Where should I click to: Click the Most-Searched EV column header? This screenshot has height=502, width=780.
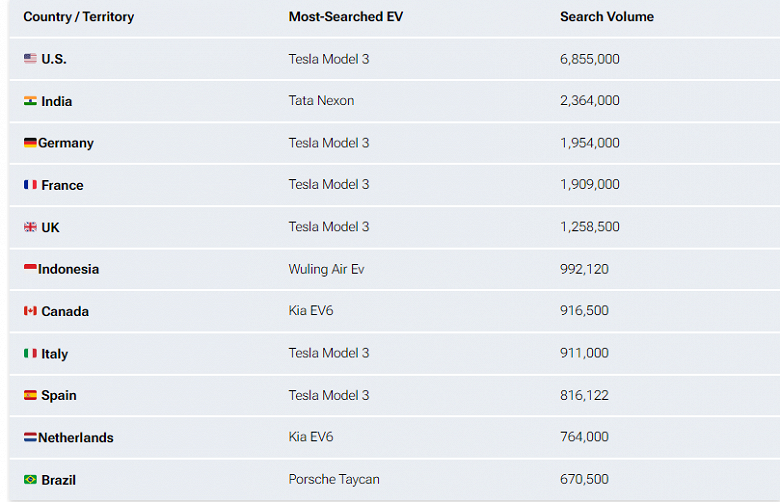click(x=345, y=17)
